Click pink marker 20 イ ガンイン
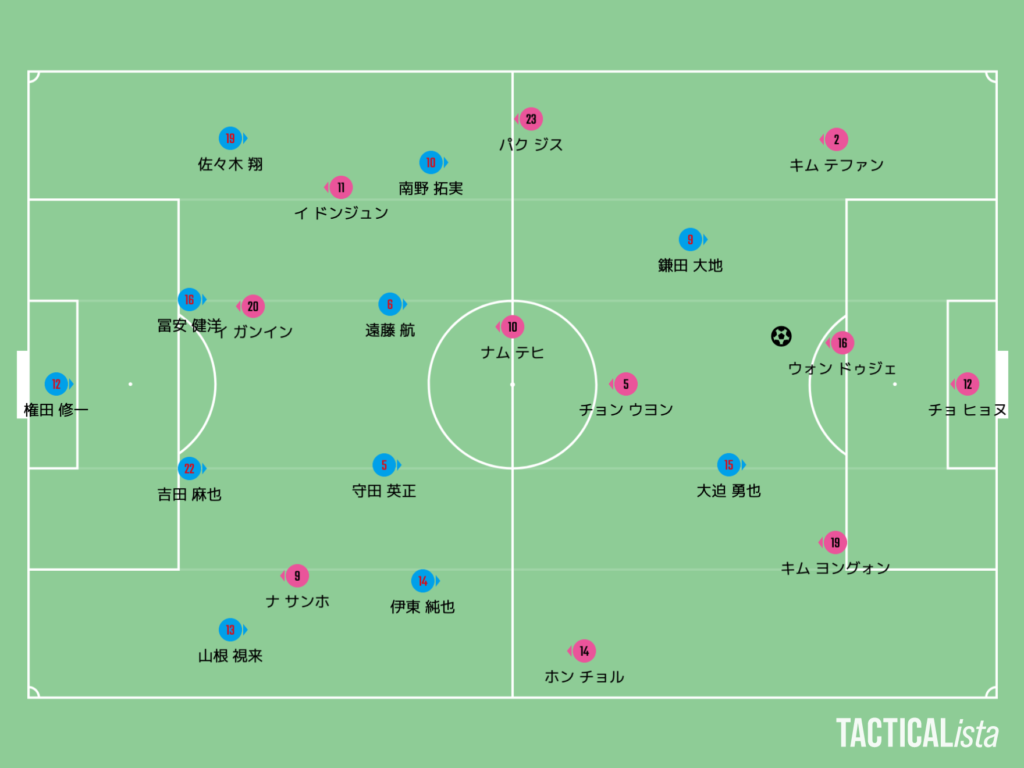This screenshot has height=768, width=1024. point(251,306)
